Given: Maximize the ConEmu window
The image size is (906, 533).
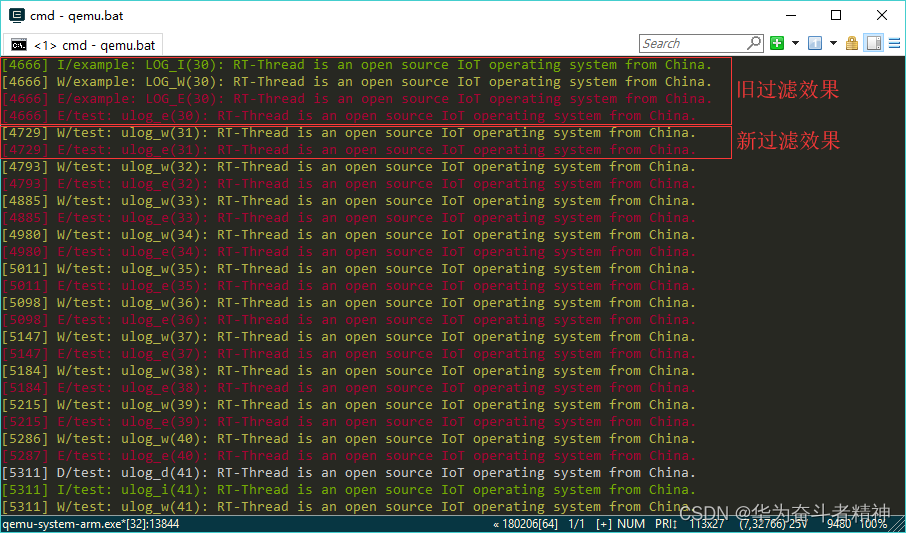Looking at the screenshot, I should (836, 16).
